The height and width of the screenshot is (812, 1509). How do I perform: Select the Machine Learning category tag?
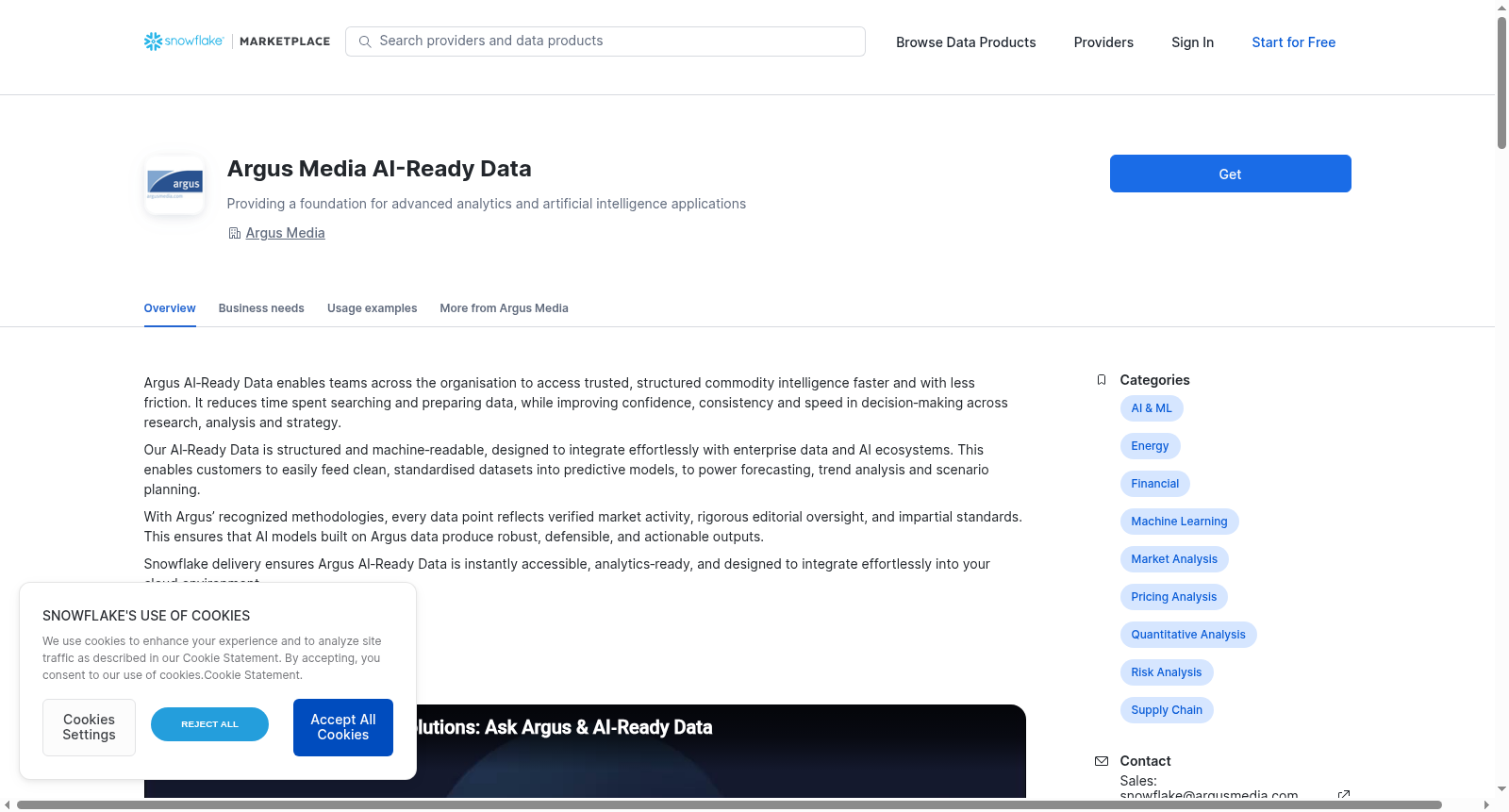[x=1179, y=522]
